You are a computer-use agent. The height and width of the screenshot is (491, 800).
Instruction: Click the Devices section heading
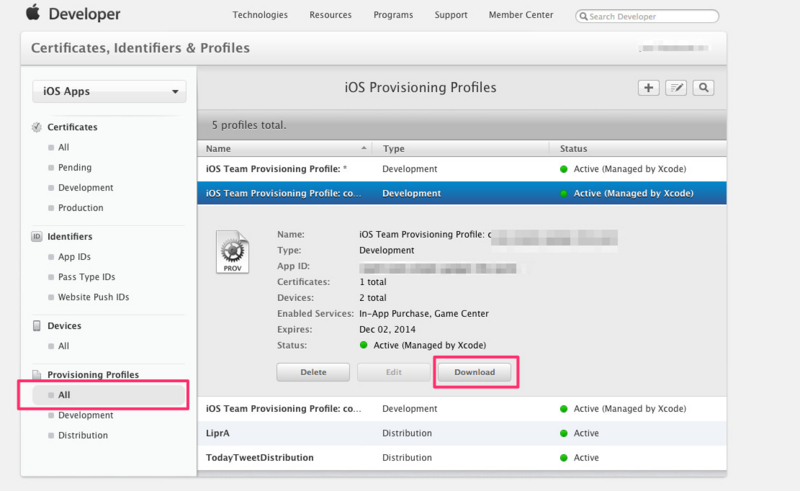64,326
